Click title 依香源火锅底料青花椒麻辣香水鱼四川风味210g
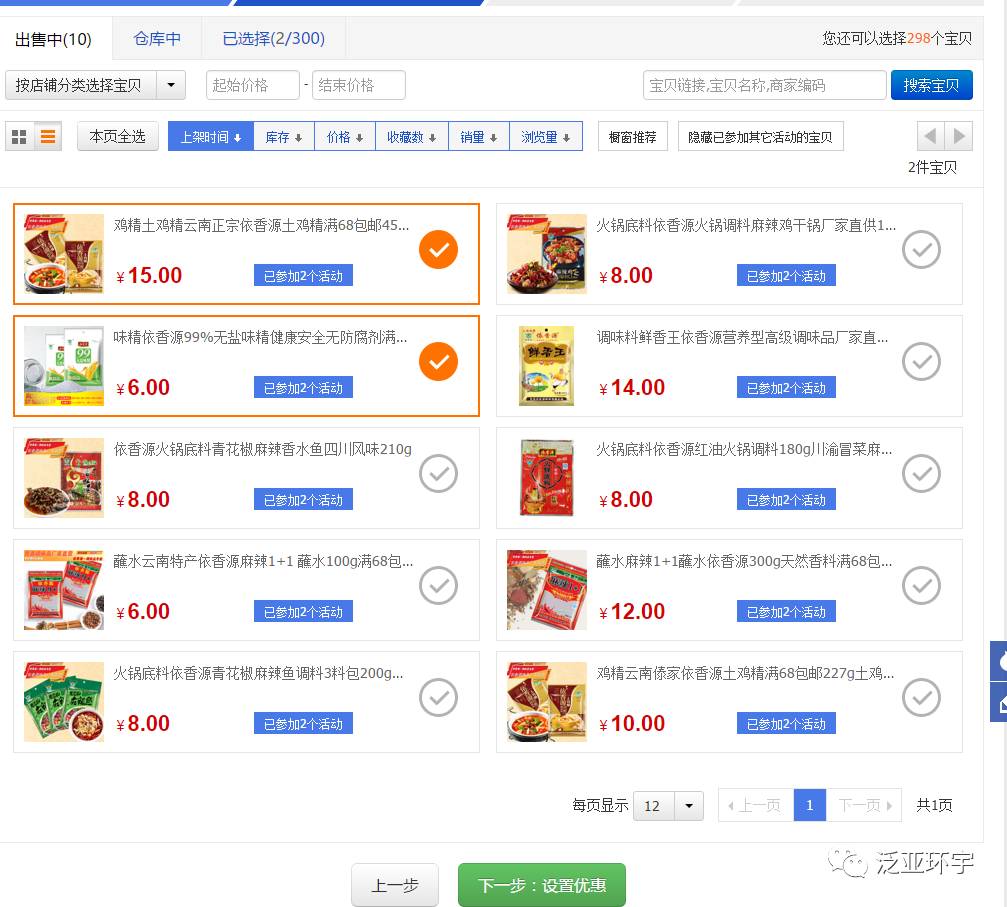Image resolution: width=1007 pixels, height=907 pixels. 263,449
